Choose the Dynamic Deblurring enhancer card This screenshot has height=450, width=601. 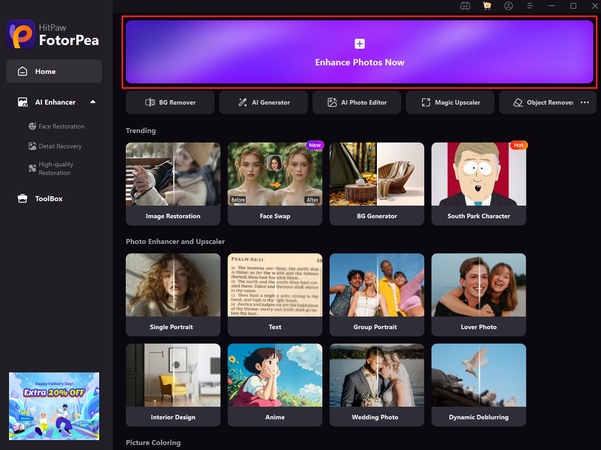(x=479, y=385)
